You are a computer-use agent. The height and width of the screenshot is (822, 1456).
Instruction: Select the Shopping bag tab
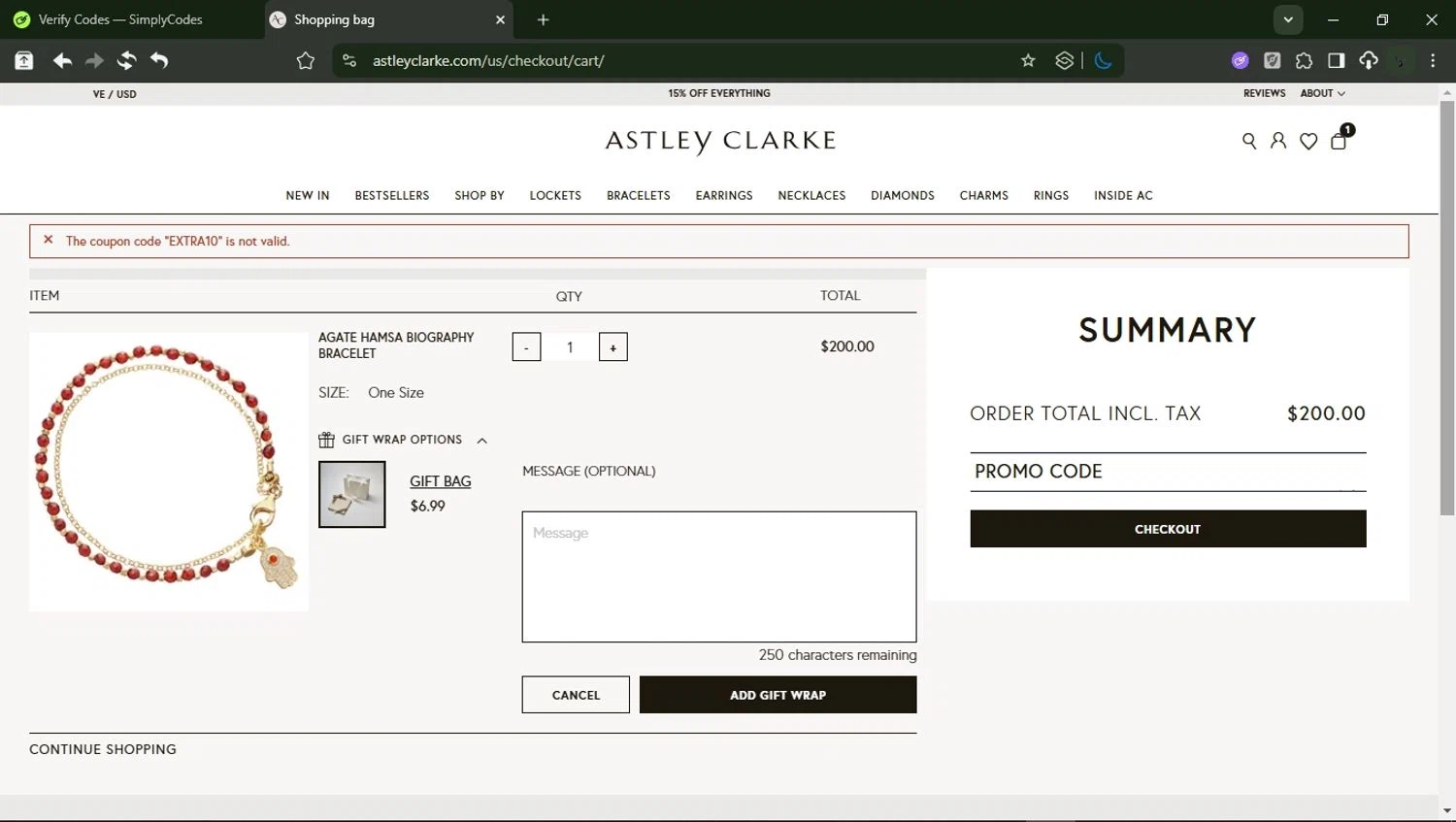388,19
